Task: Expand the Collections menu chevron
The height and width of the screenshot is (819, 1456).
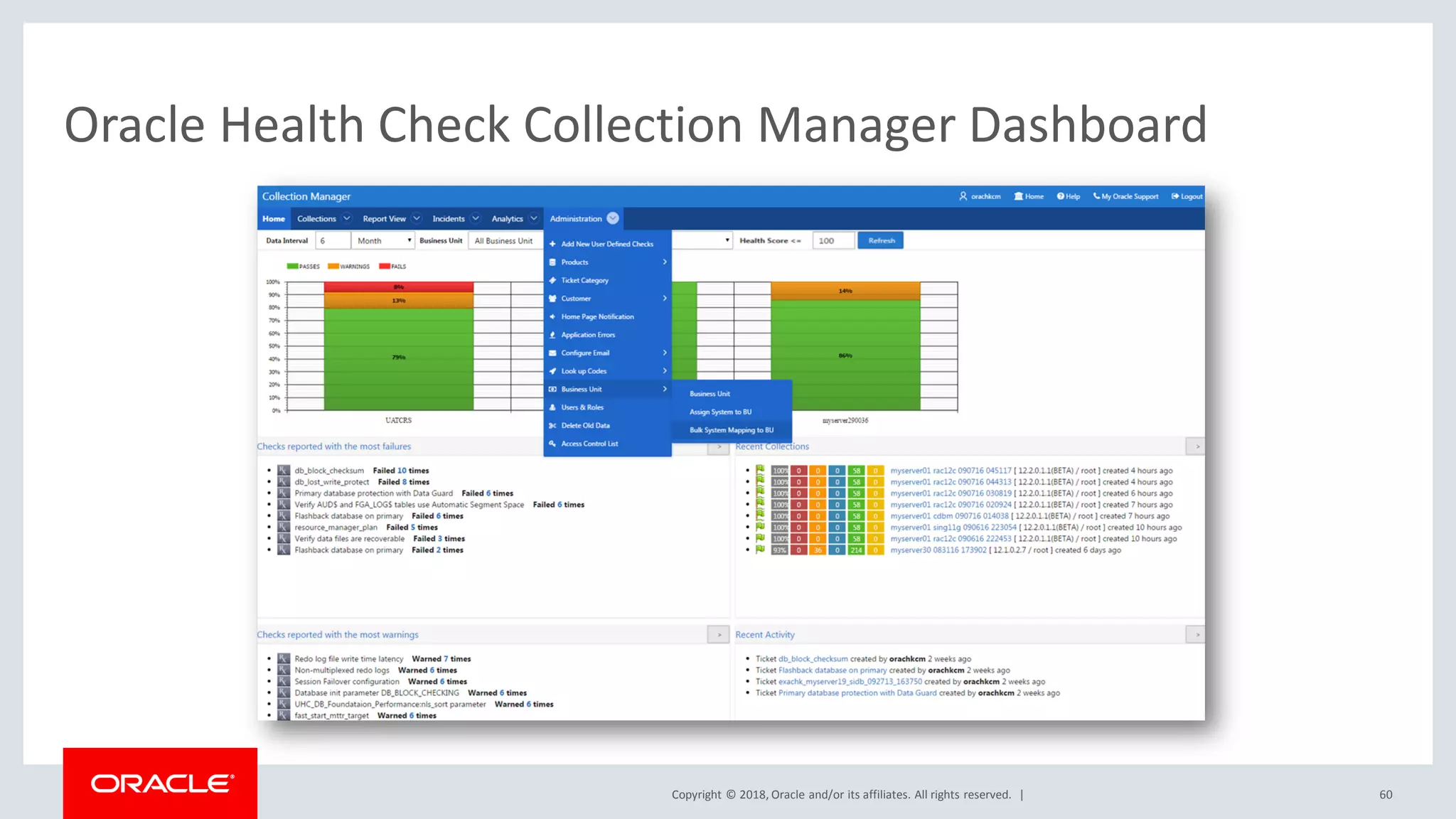Action: click(x=347, y=218)
